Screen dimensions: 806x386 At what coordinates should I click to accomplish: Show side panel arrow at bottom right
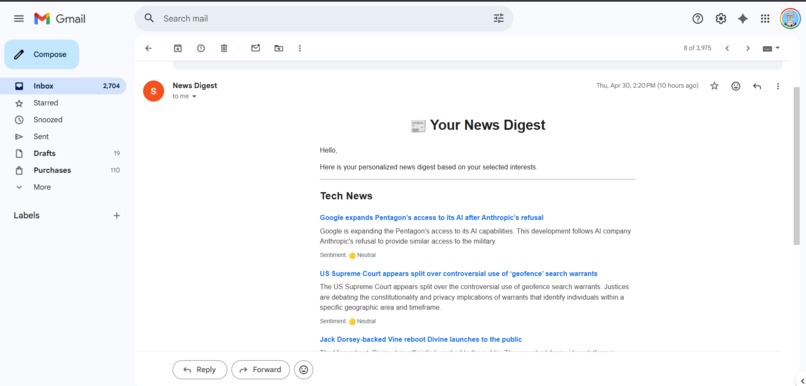click(x=802, y=381)
